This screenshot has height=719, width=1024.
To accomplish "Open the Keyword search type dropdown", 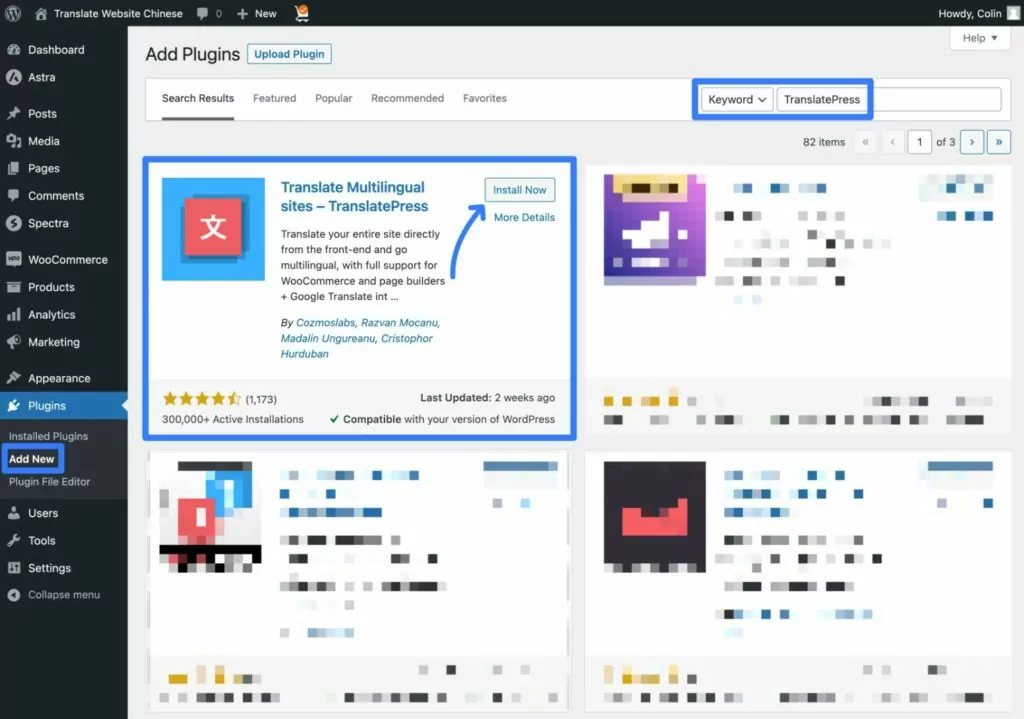I will click(x=737, y=99).
